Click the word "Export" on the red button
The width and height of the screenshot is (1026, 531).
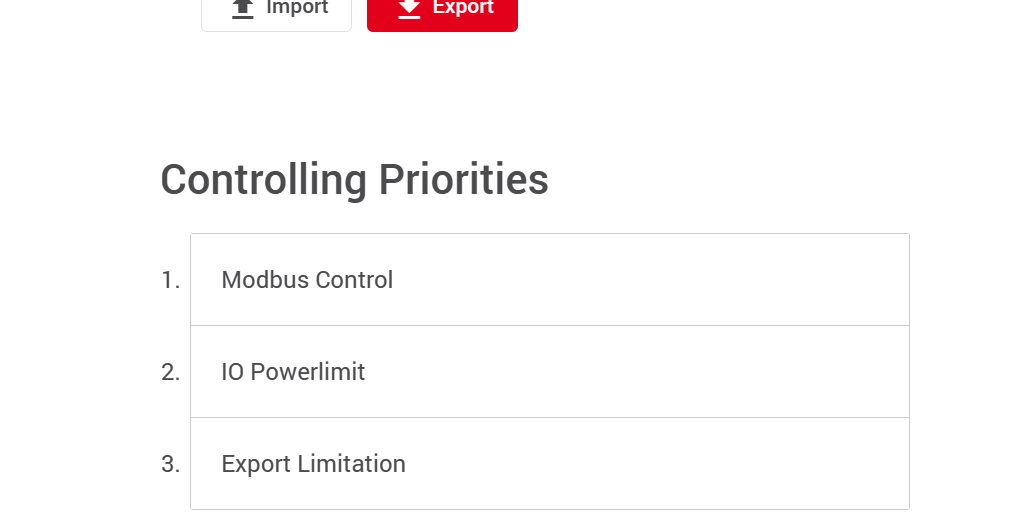[x=463, y=8]
